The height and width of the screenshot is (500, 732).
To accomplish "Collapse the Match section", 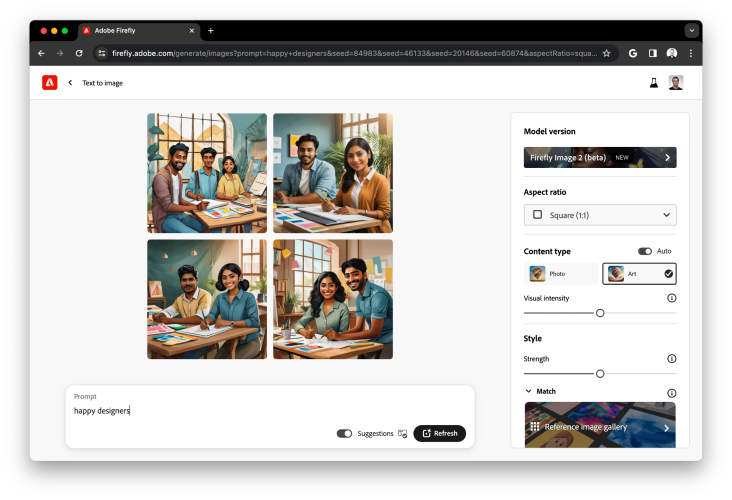I will 529,392.
